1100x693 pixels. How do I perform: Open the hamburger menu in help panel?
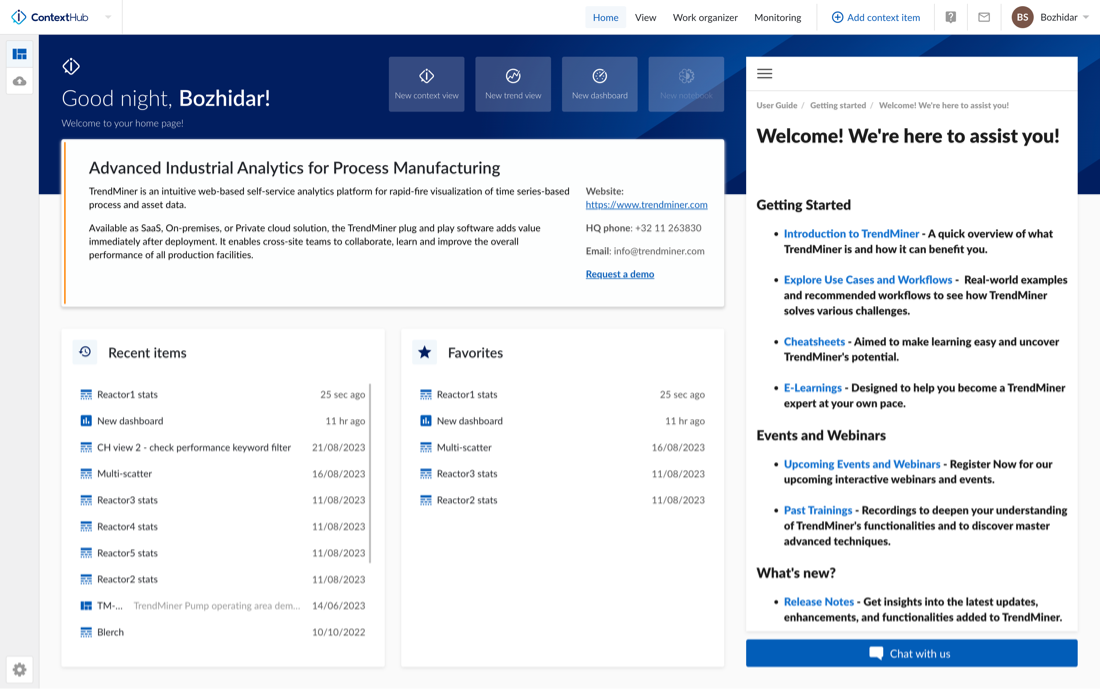point(765,74)
